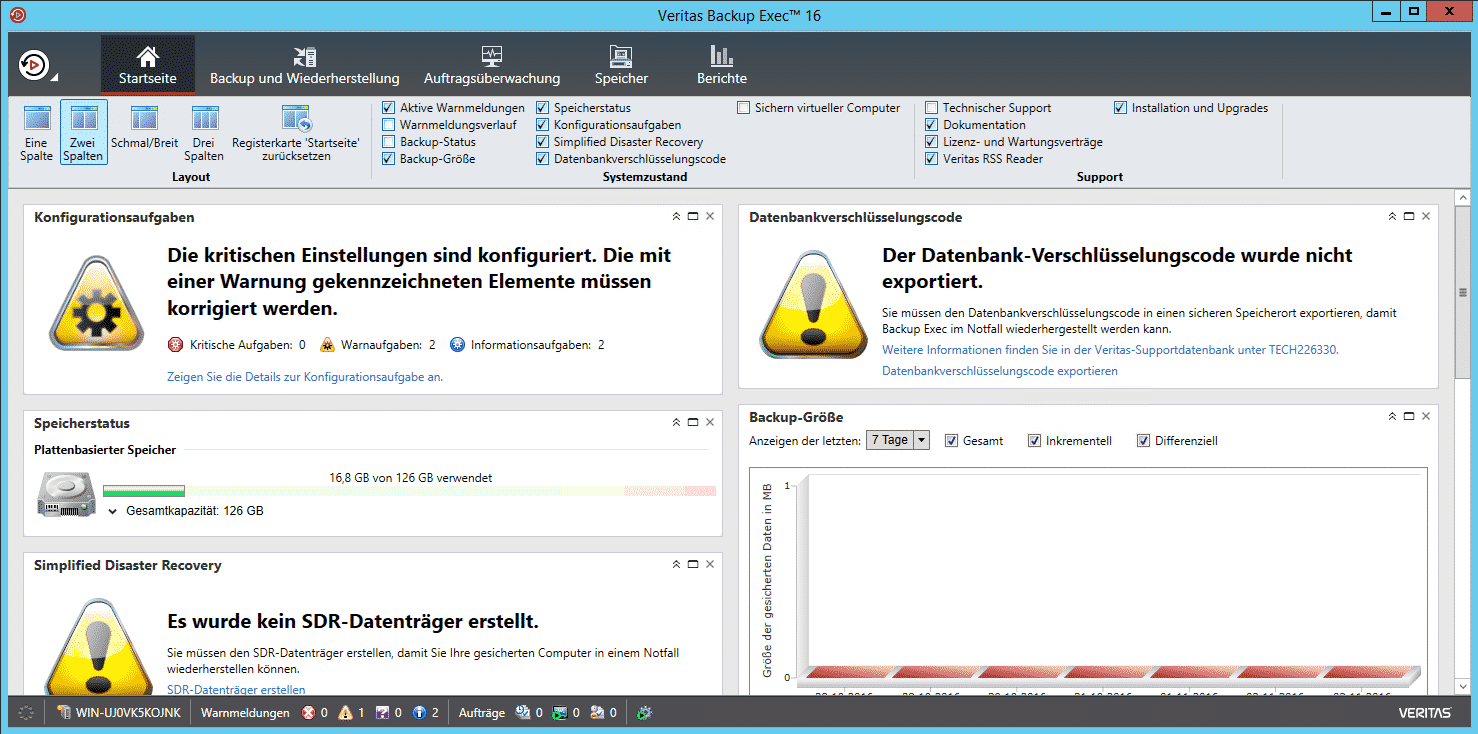Open the Backup Exec main menu button
The width and height of the screenshot is (1478, 734).
(37, 65)
